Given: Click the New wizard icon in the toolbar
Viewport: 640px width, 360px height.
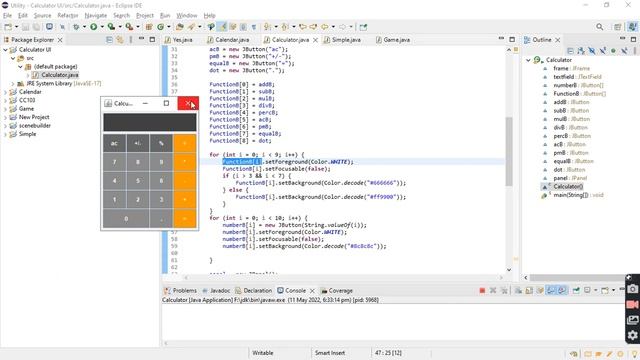Looking at the screenshot, I should pyautogui.click(x=8, y=27).
